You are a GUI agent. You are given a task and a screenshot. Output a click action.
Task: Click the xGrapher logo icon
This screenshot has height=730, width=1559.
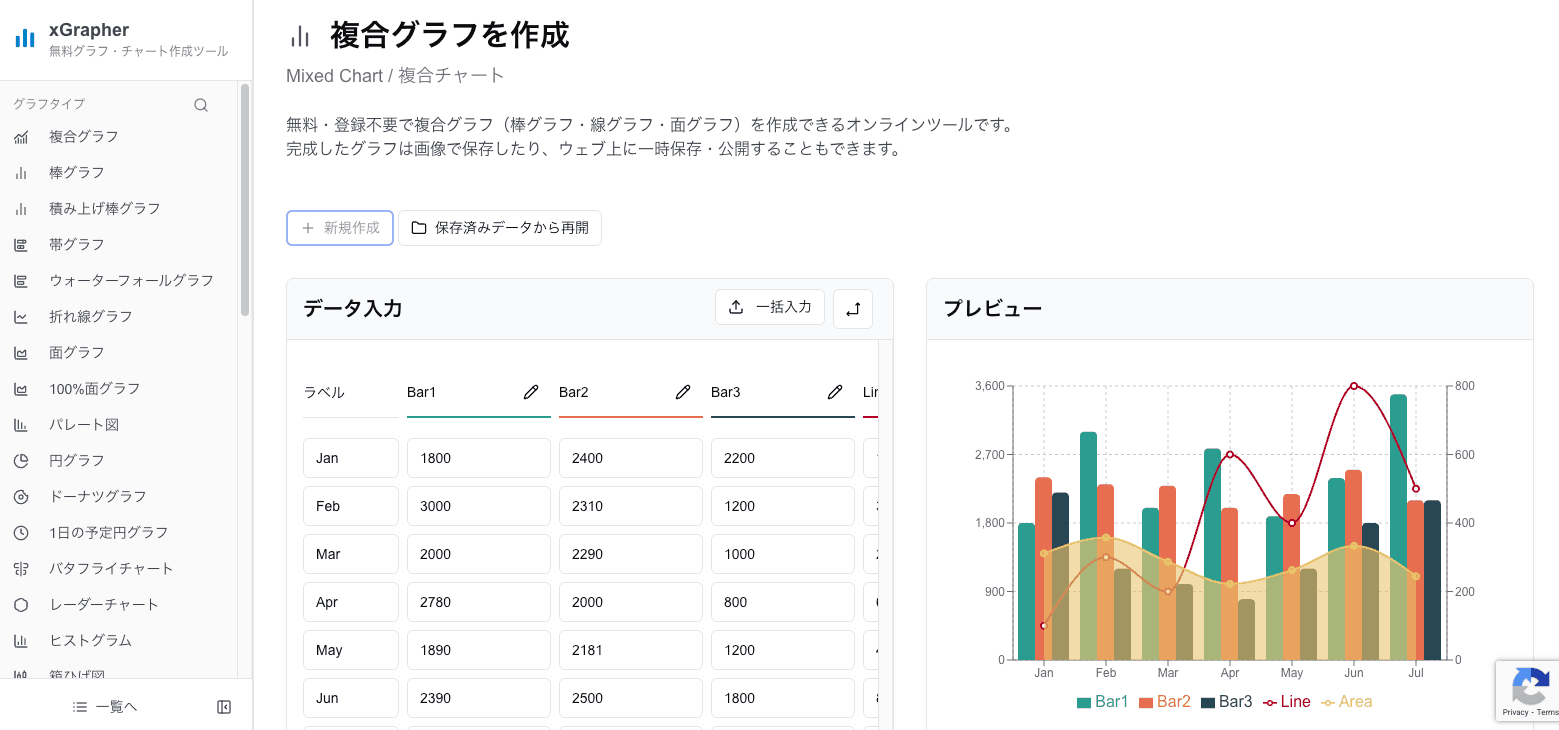click(x=23, y=38)
